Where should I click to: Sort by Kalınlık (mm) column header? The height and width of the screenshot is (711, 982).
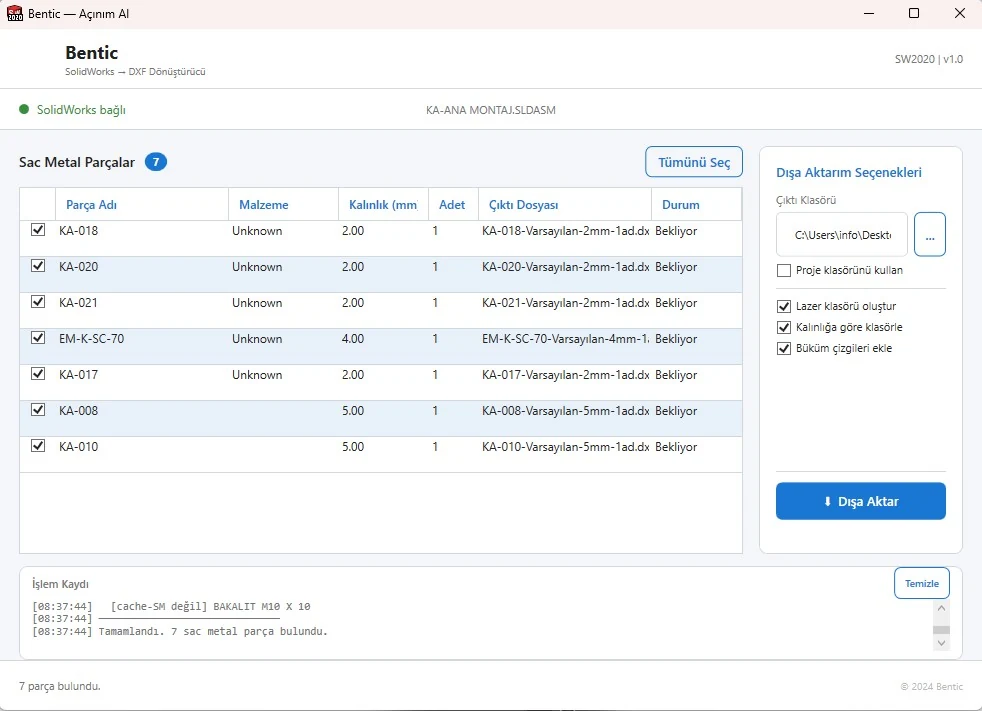point(383,205)
